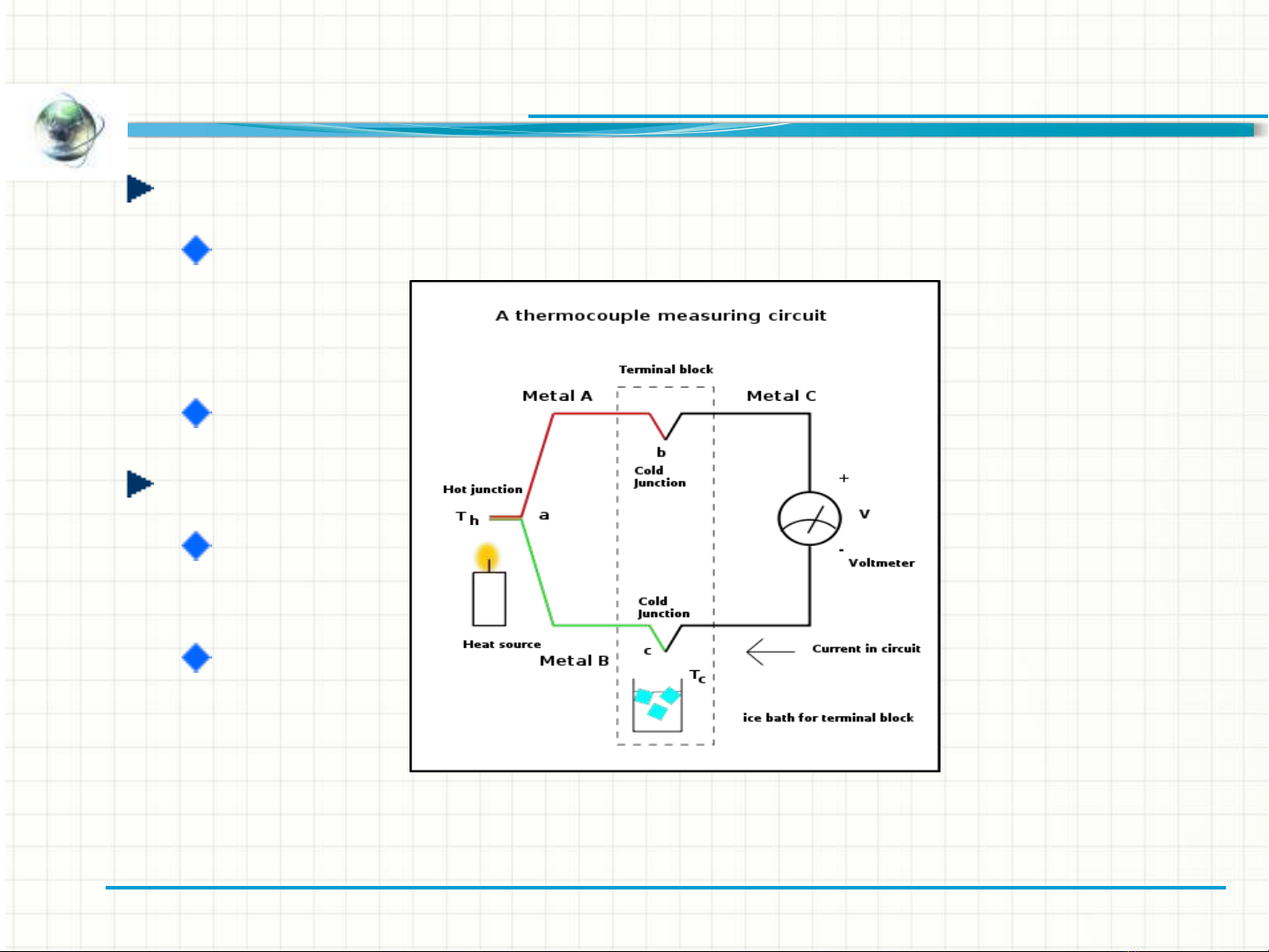1269x952 pixels.
Task: Click the 'Cold Junction' label near point b
Action: [x=659, y=476]
